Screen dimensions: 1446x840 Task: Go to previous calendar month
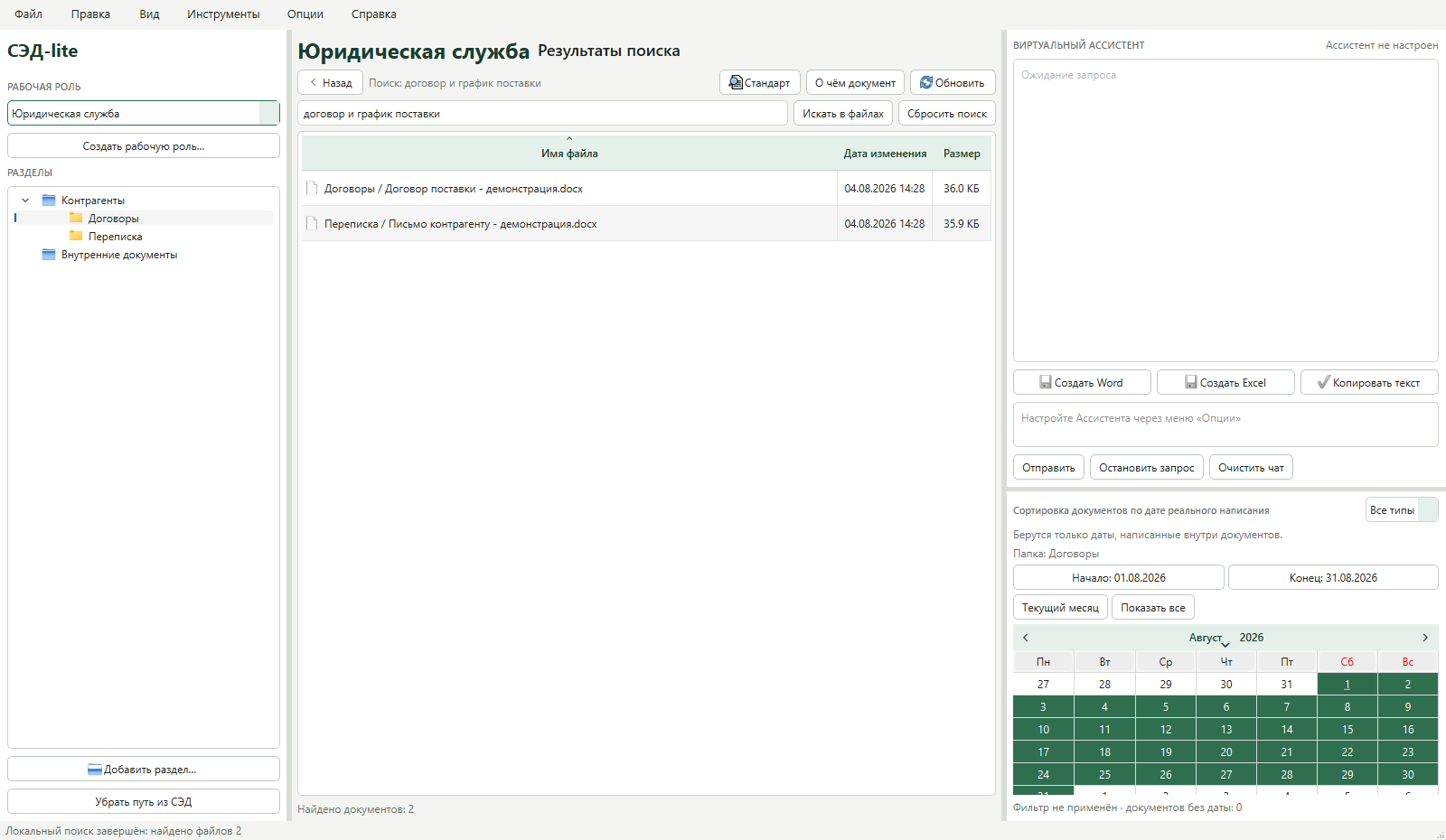click(x=1026, y=638)
